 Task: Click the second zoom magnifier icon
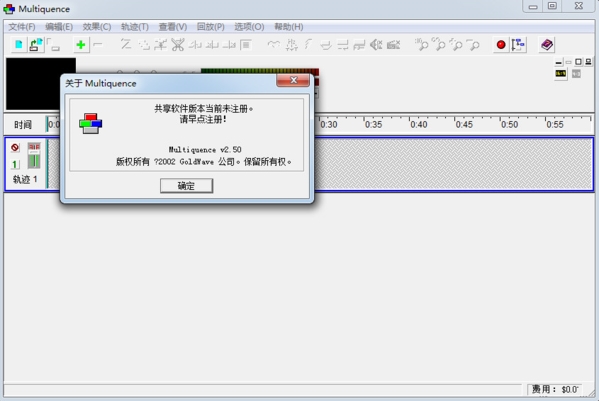point(439,45)
